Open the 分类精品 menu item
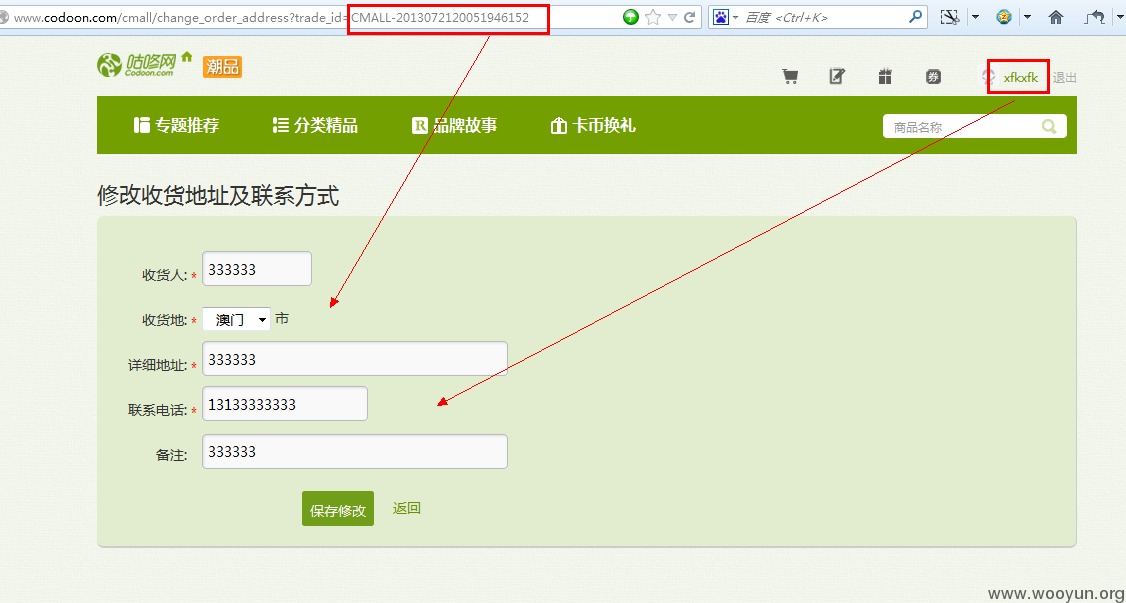 (x=315, y=126)
